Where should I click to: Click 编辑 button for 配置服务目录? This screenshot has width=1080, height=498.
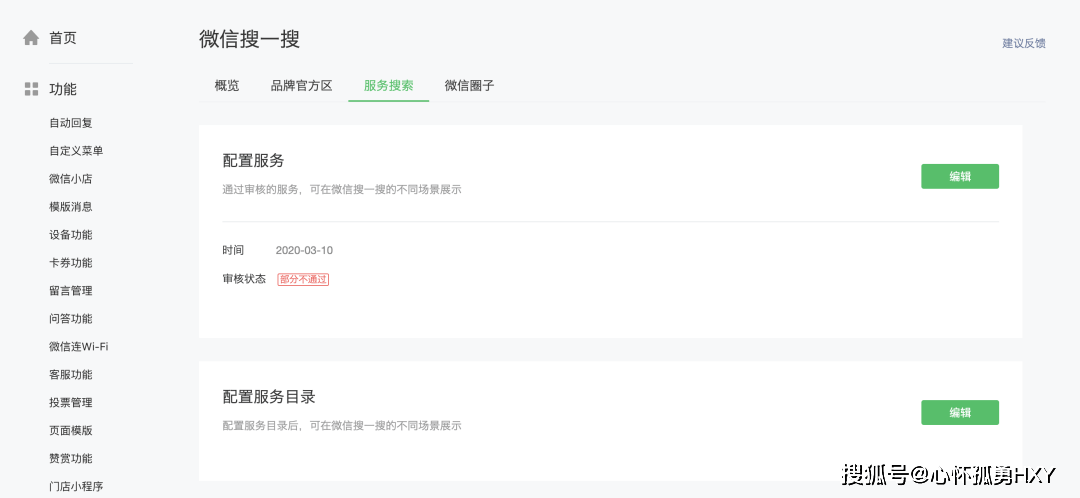(x=959, y=412)
